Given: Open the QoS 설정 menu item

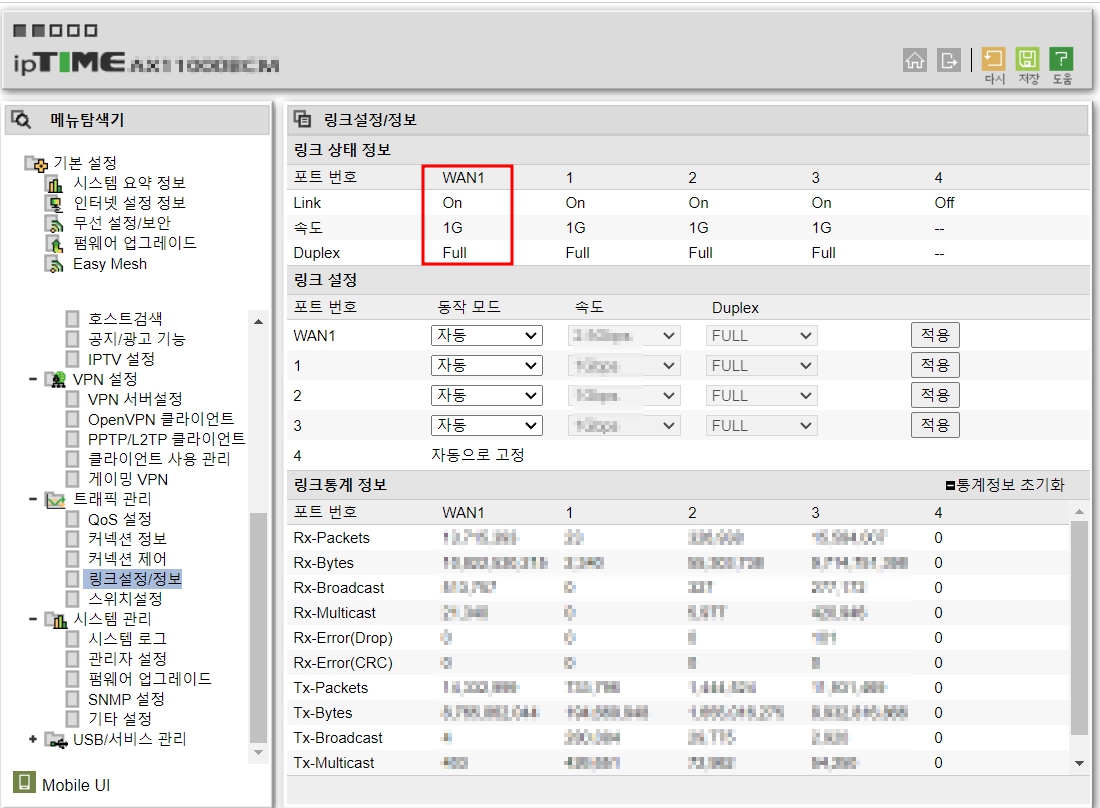Looking at the screenshot, I should pos(119,520).
